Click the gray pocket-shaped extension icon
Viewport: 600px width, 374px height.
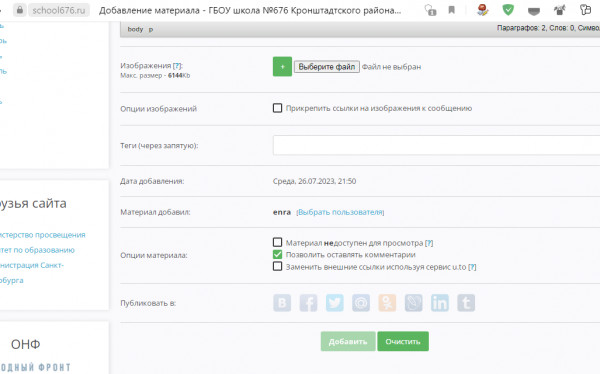(534, 11)
